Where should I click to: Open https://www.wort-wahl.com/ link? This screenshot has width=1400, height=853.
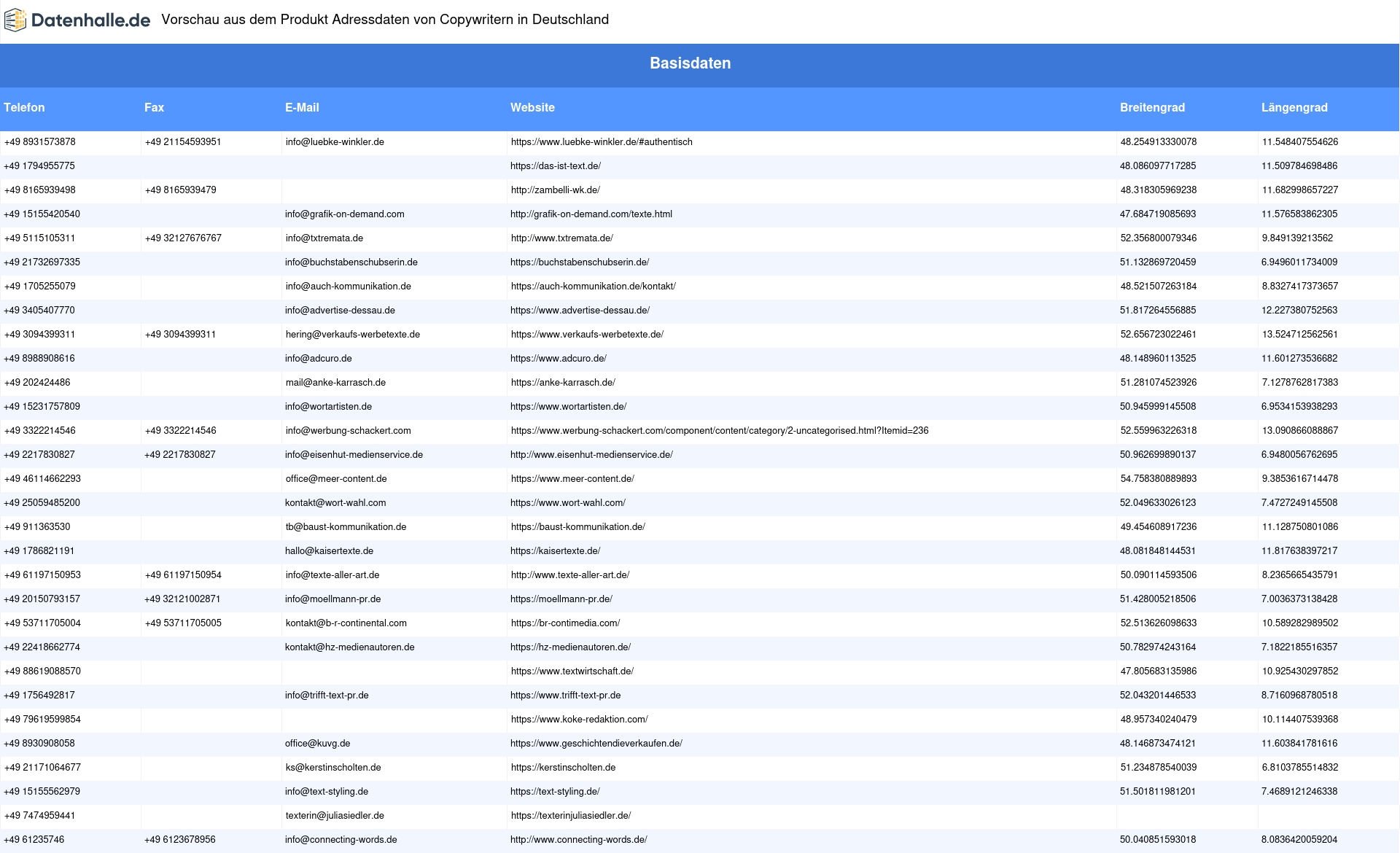[568, 503]
